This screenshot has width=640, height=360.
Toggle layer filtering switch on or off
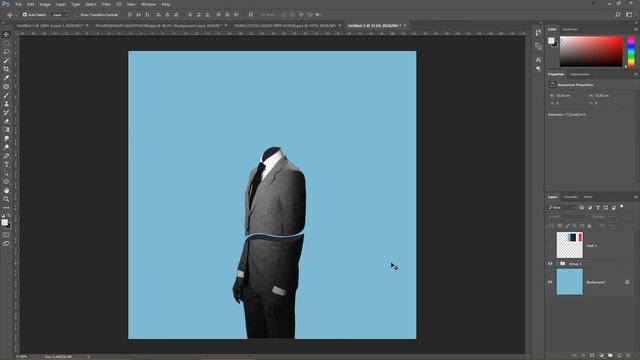tap(622, 207)
